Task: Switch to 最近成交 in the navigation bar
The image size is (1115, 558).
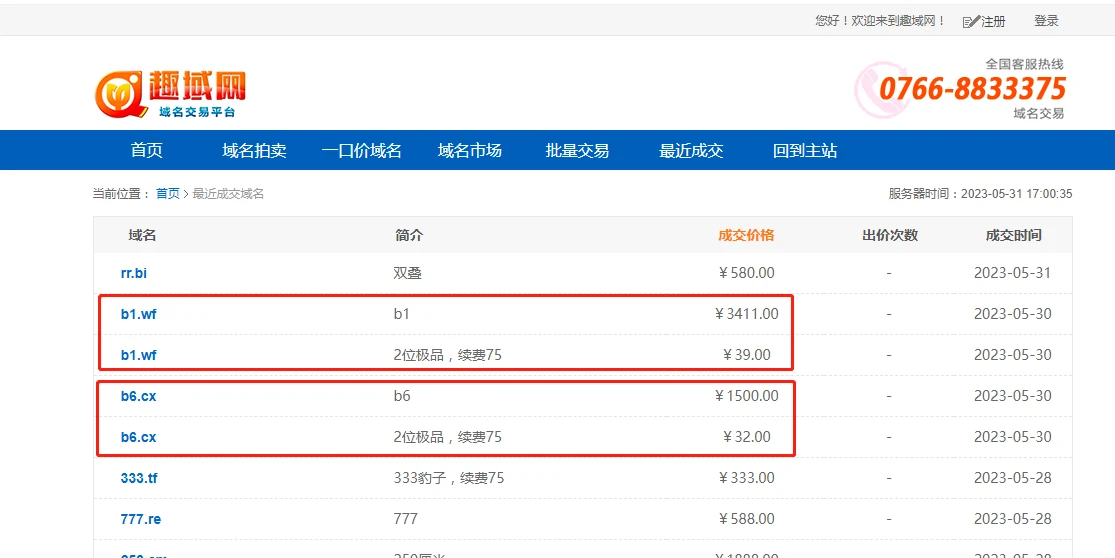Action: pyautogui.click(x=690, y=151)
